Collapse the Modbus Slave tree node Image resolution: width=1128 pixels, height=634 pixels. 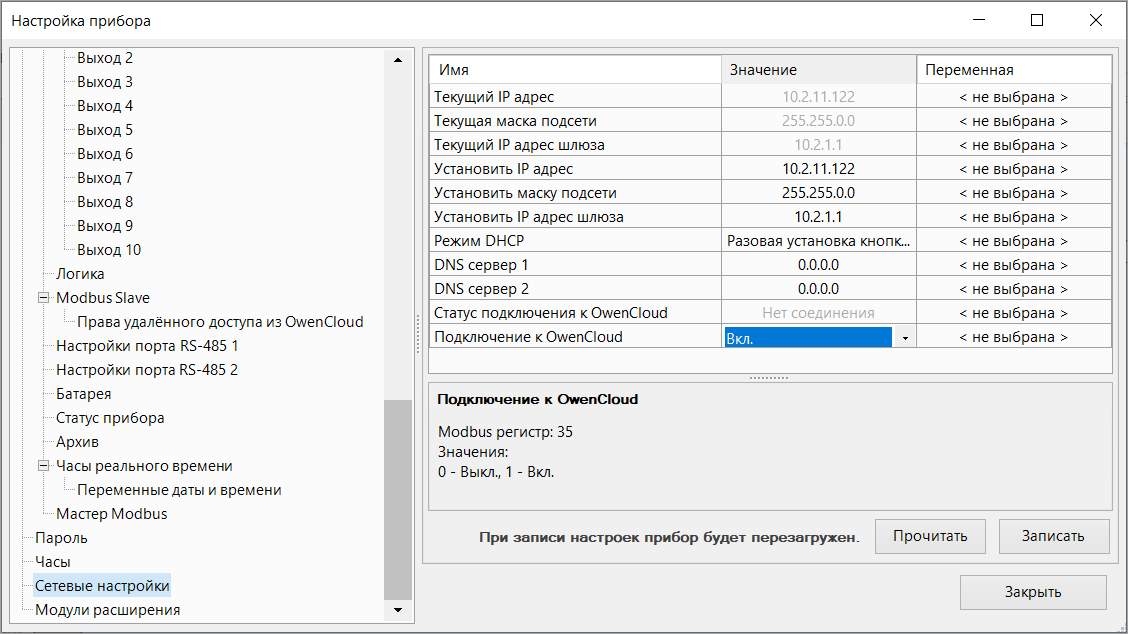(x=43, y=298)
